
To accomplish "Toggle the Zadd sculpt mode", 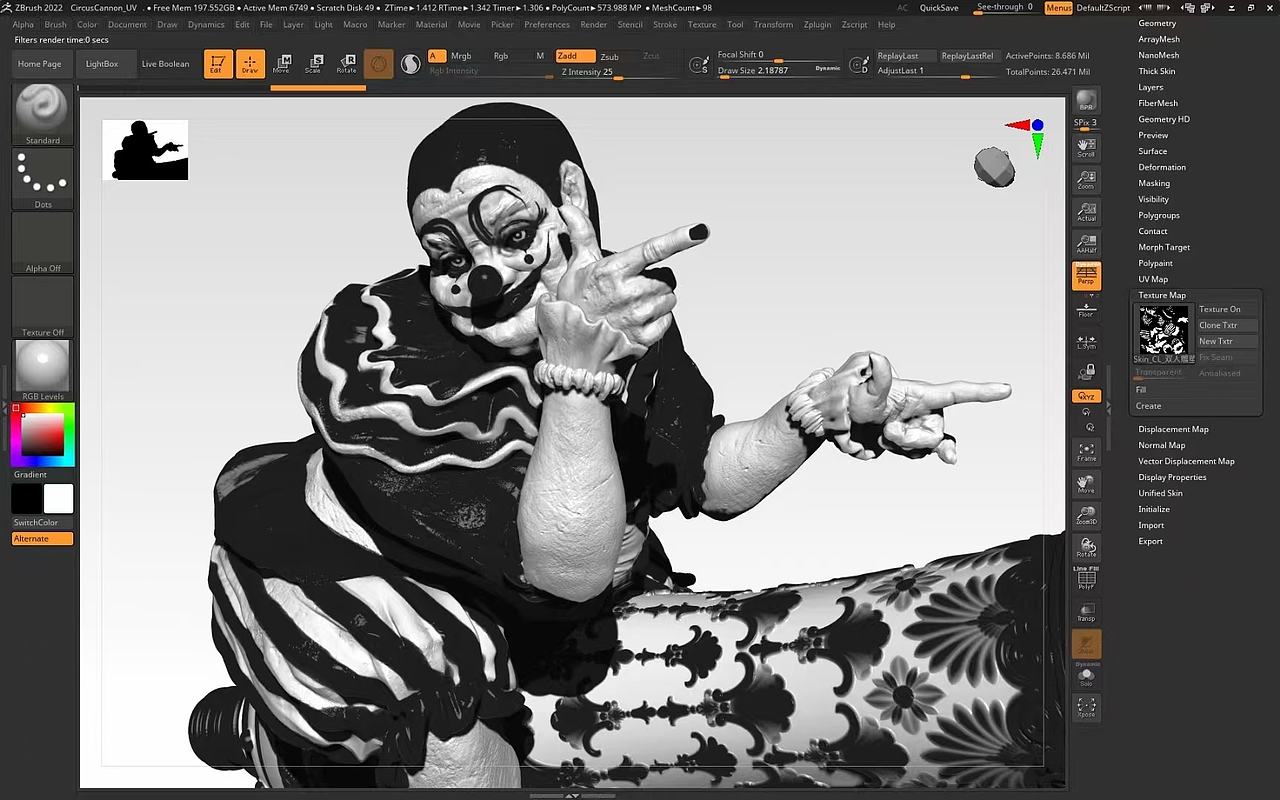I will pyautogui.click(x=575, y=56).
